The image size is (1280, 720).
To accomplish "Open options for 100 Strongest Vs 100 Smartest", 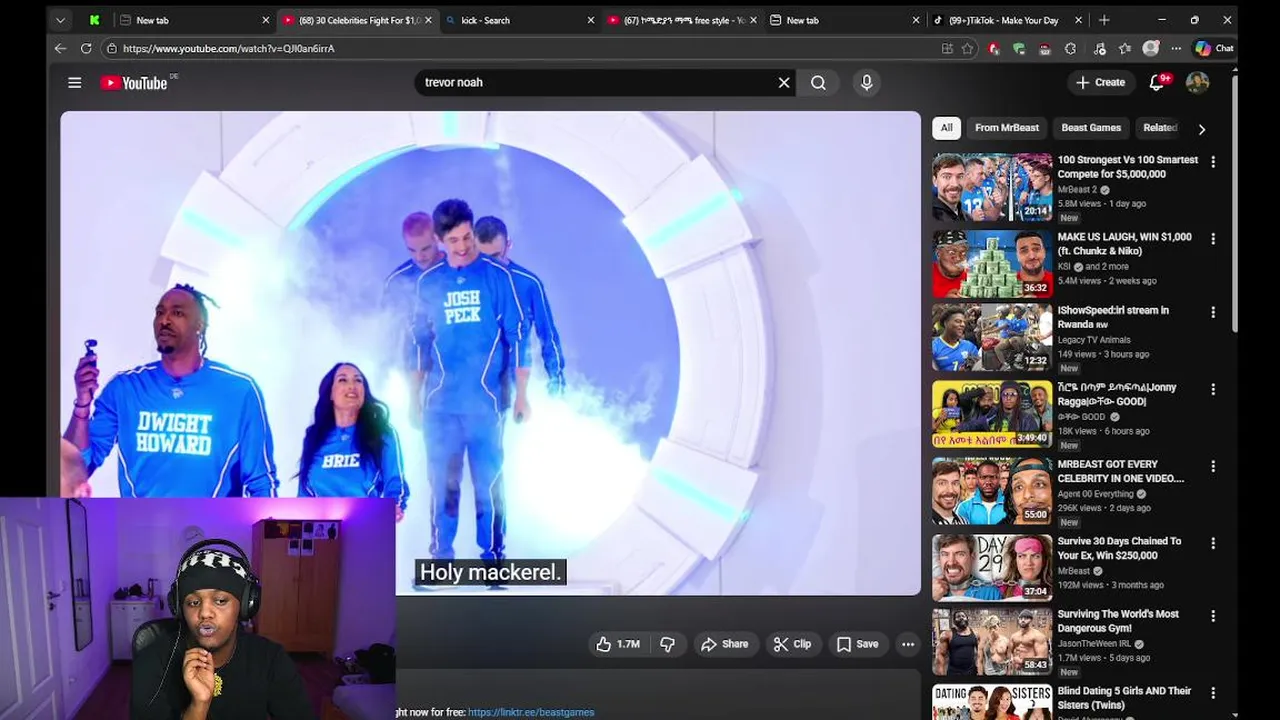I will click(1213, 161).
